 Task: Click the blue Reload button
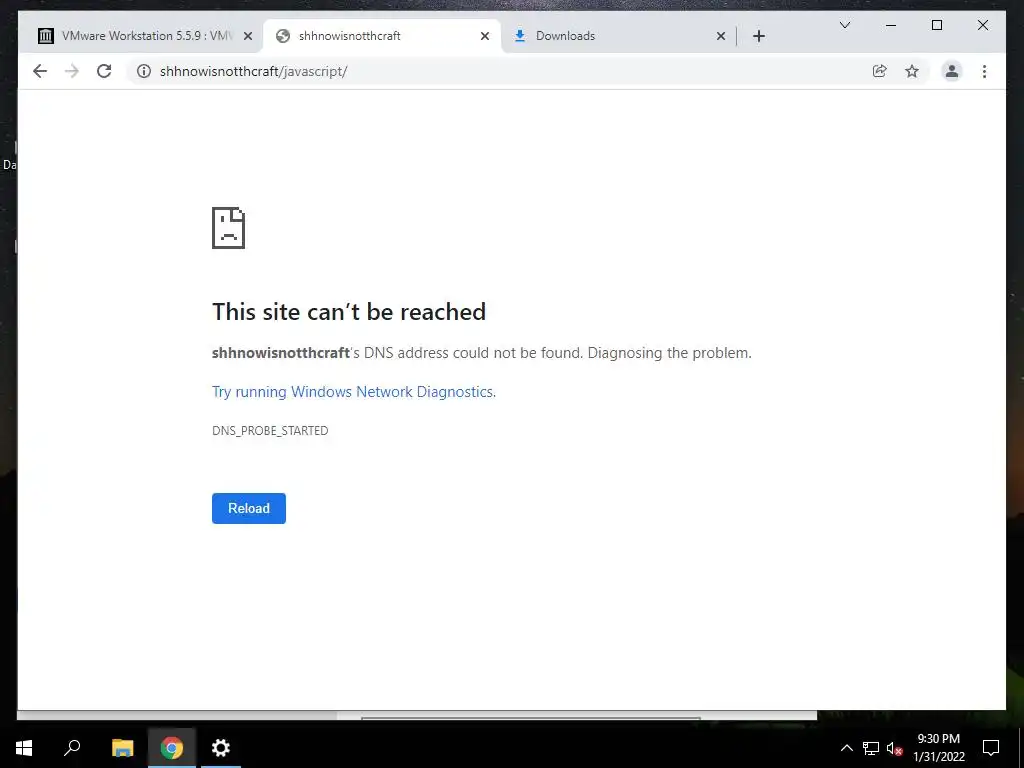point(249,508)
